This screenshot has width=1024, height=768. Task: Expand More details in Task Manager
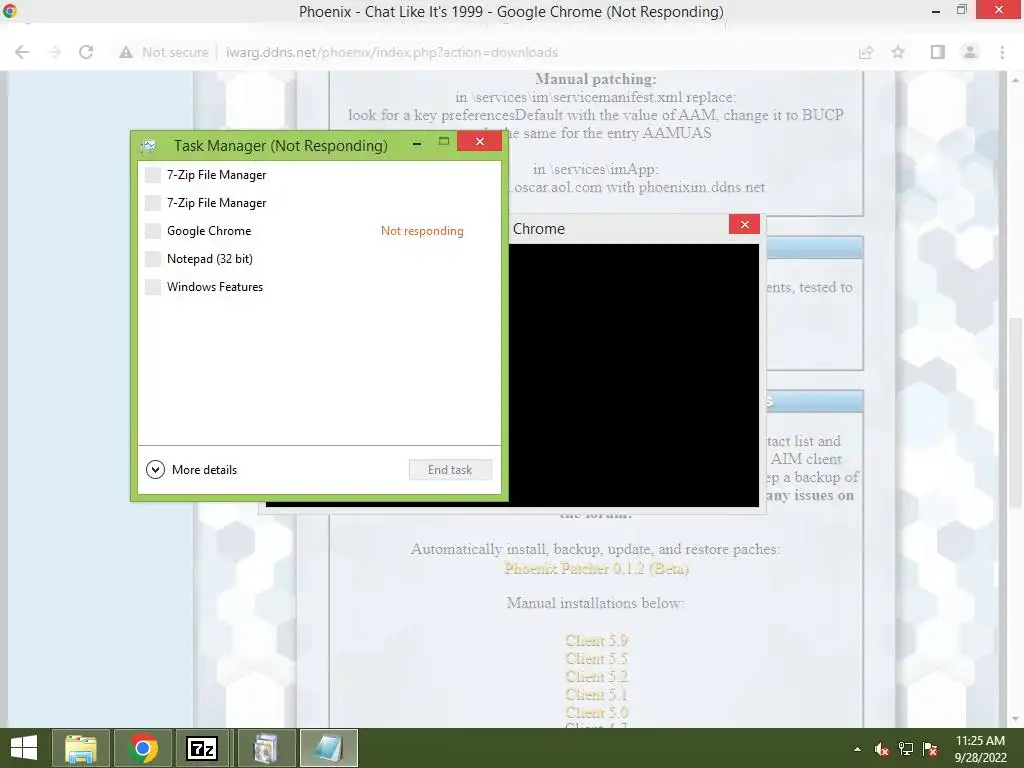click(x=191, y=470)
